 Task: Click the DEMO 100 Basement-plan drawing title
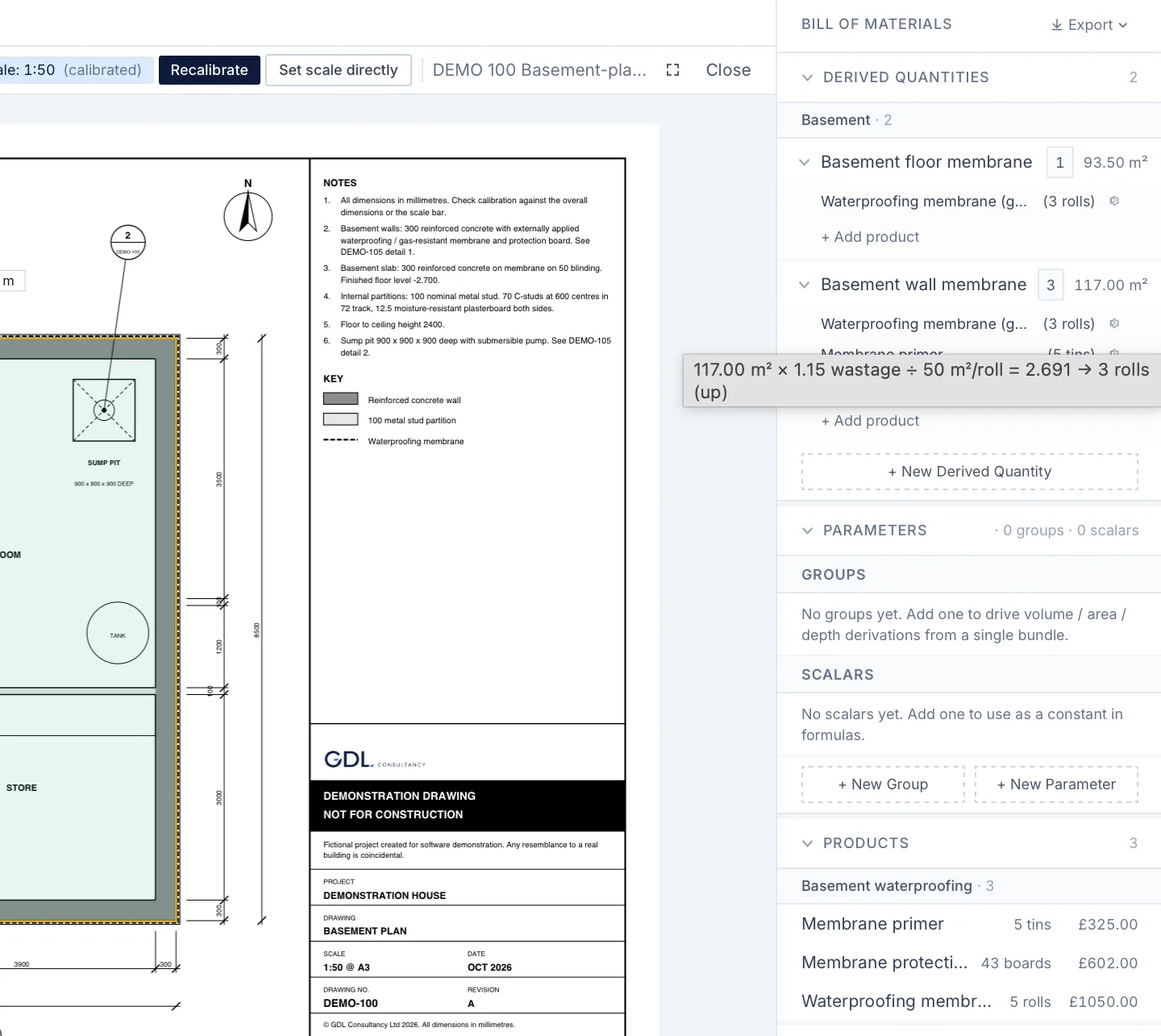pos(539,70)
